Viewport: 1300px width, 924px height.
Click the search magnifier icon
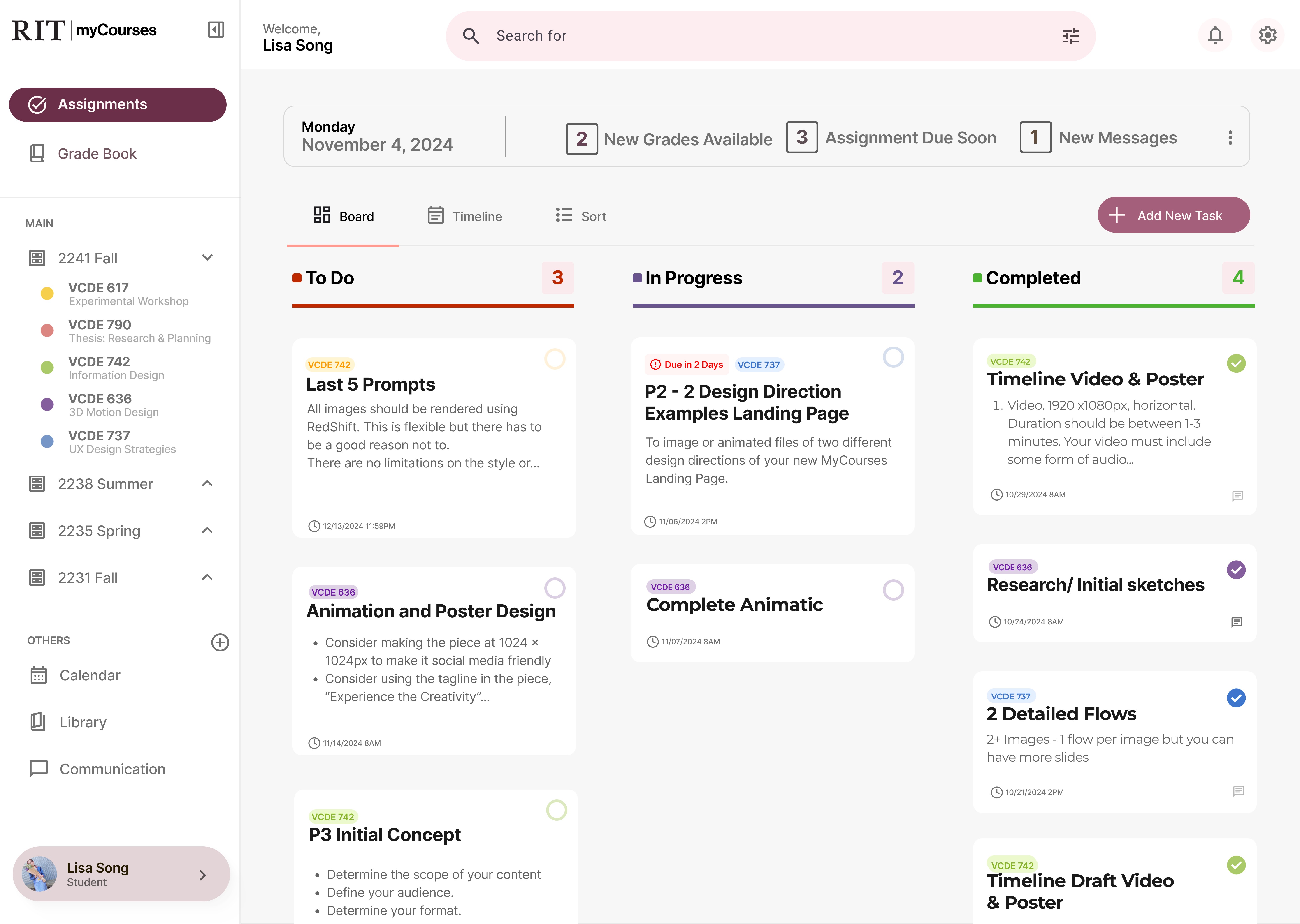pyautogui.click(x=471, y=36)
